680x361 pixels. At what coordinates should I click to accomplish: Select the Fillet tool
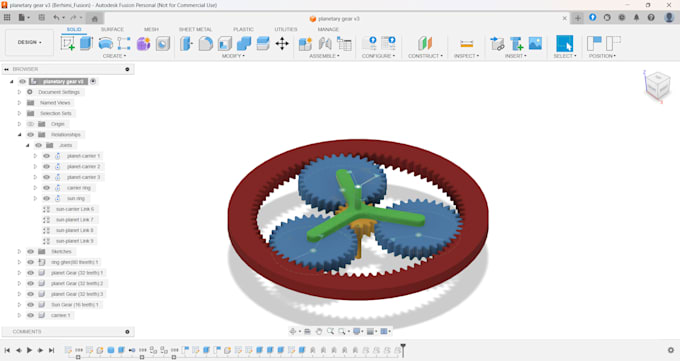point(206,43)
